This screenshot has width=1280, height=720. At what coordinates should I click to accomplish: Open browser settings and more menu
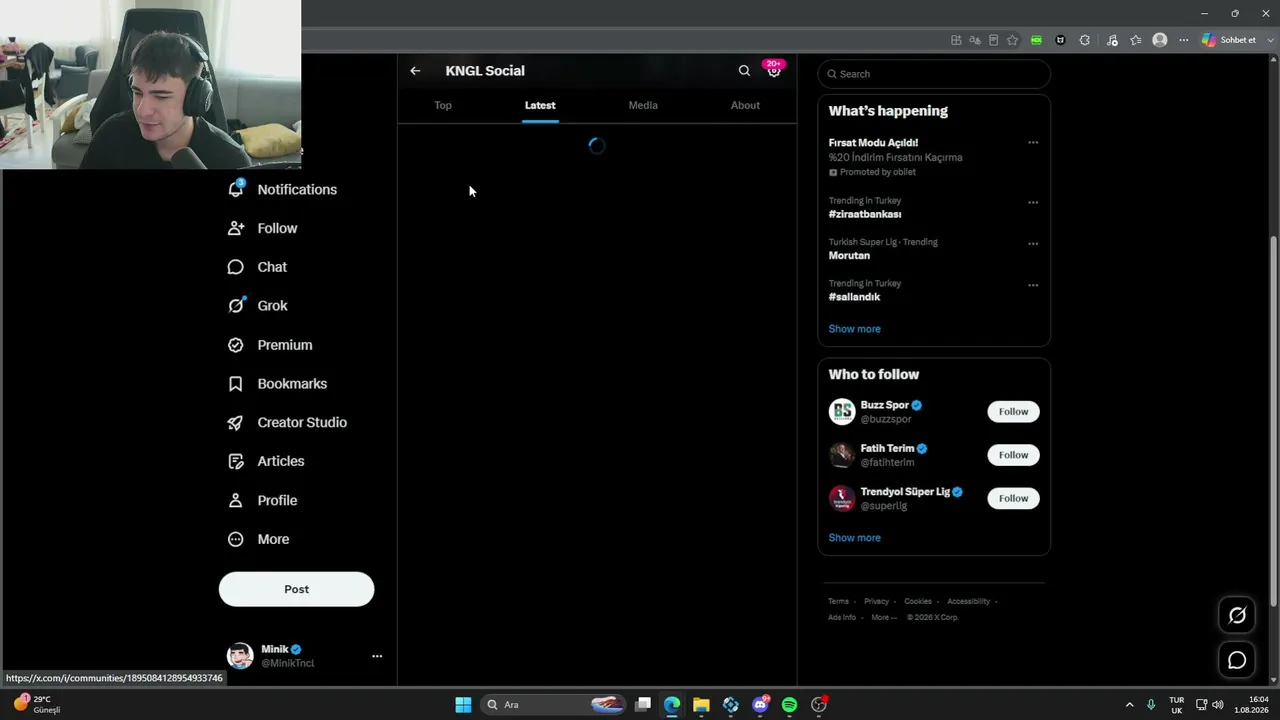(1184, 40)
